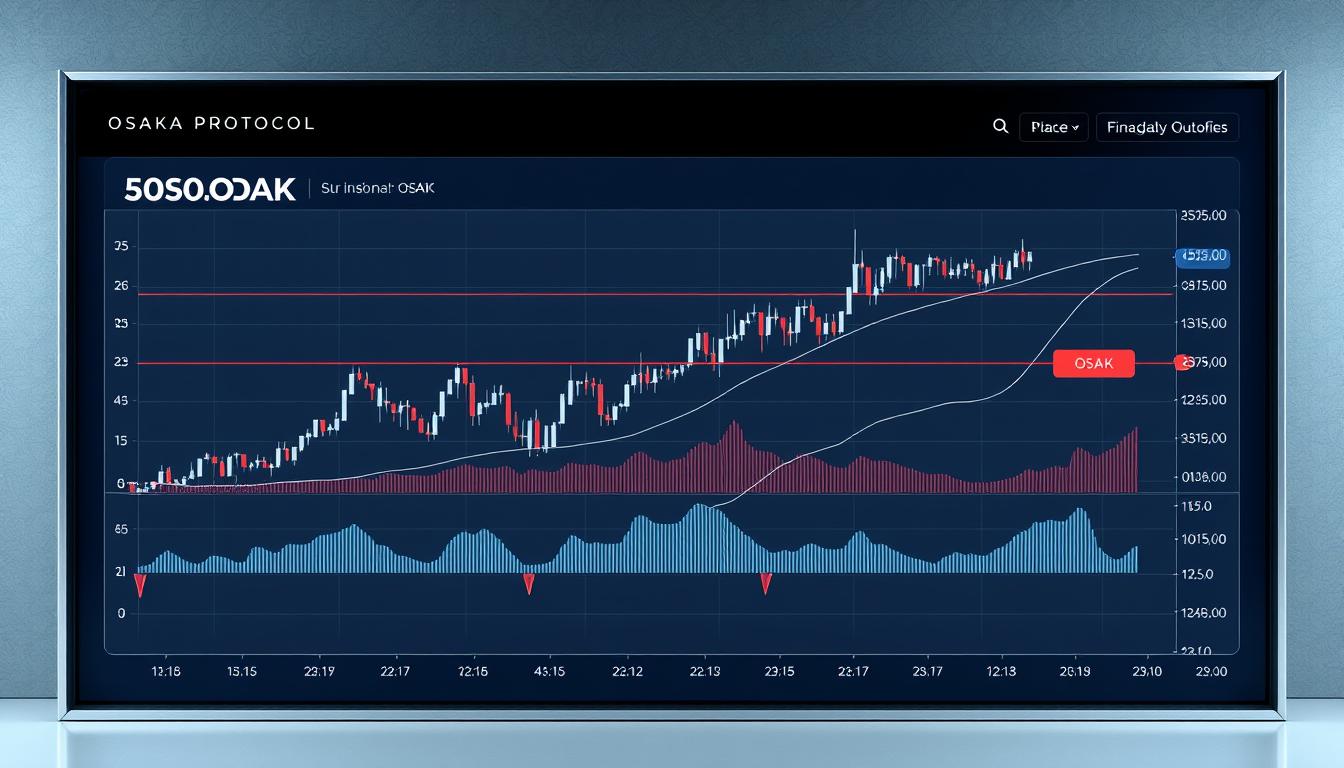The height and width of the screenshot is (768, 1344).
Task: Click the 2505.00 price axis label
Action: 1203,215
